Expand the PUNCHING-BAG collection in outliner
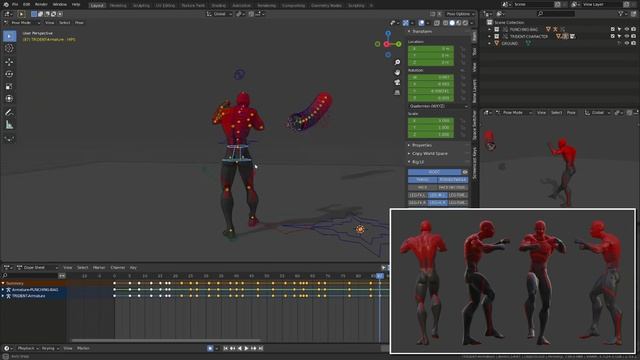This screenshot has width=640, height=360. click(490, 29)
